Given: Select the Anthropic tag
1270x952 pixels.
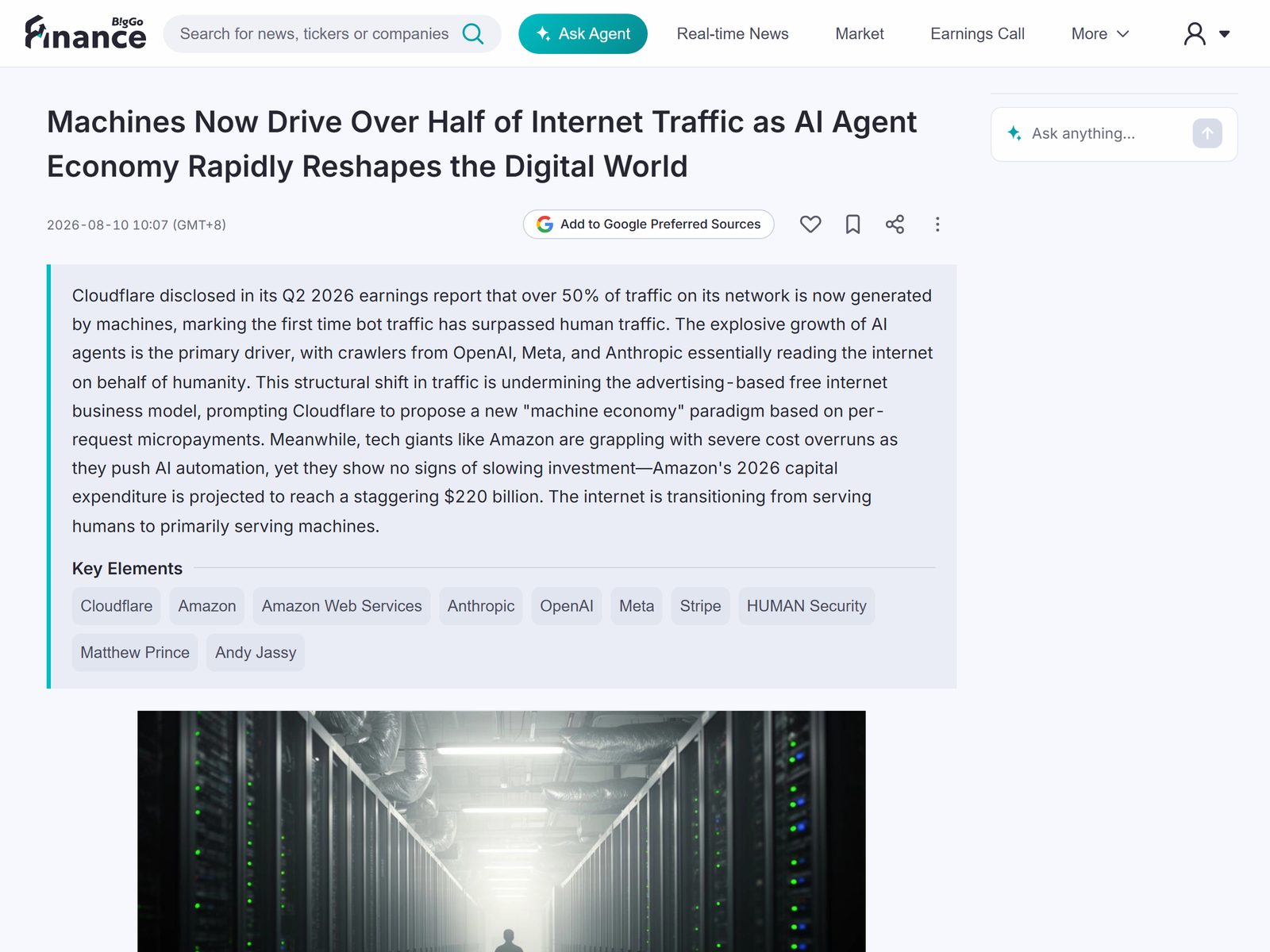Looking at the screenshot, I should tap(481, 606).
